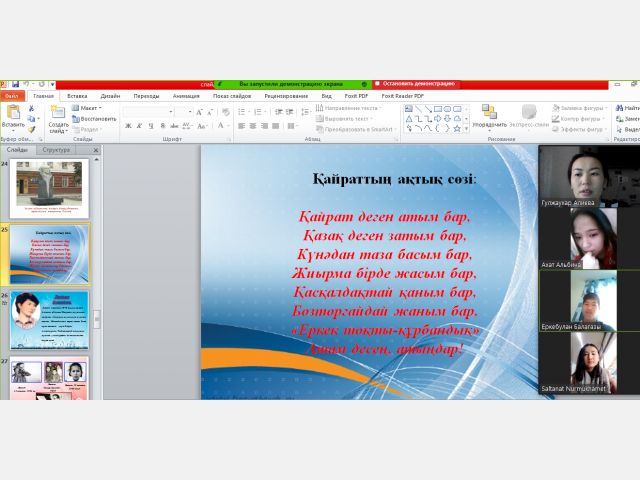
Task: Toggle italic К formatting
Action: click(140, 126)
